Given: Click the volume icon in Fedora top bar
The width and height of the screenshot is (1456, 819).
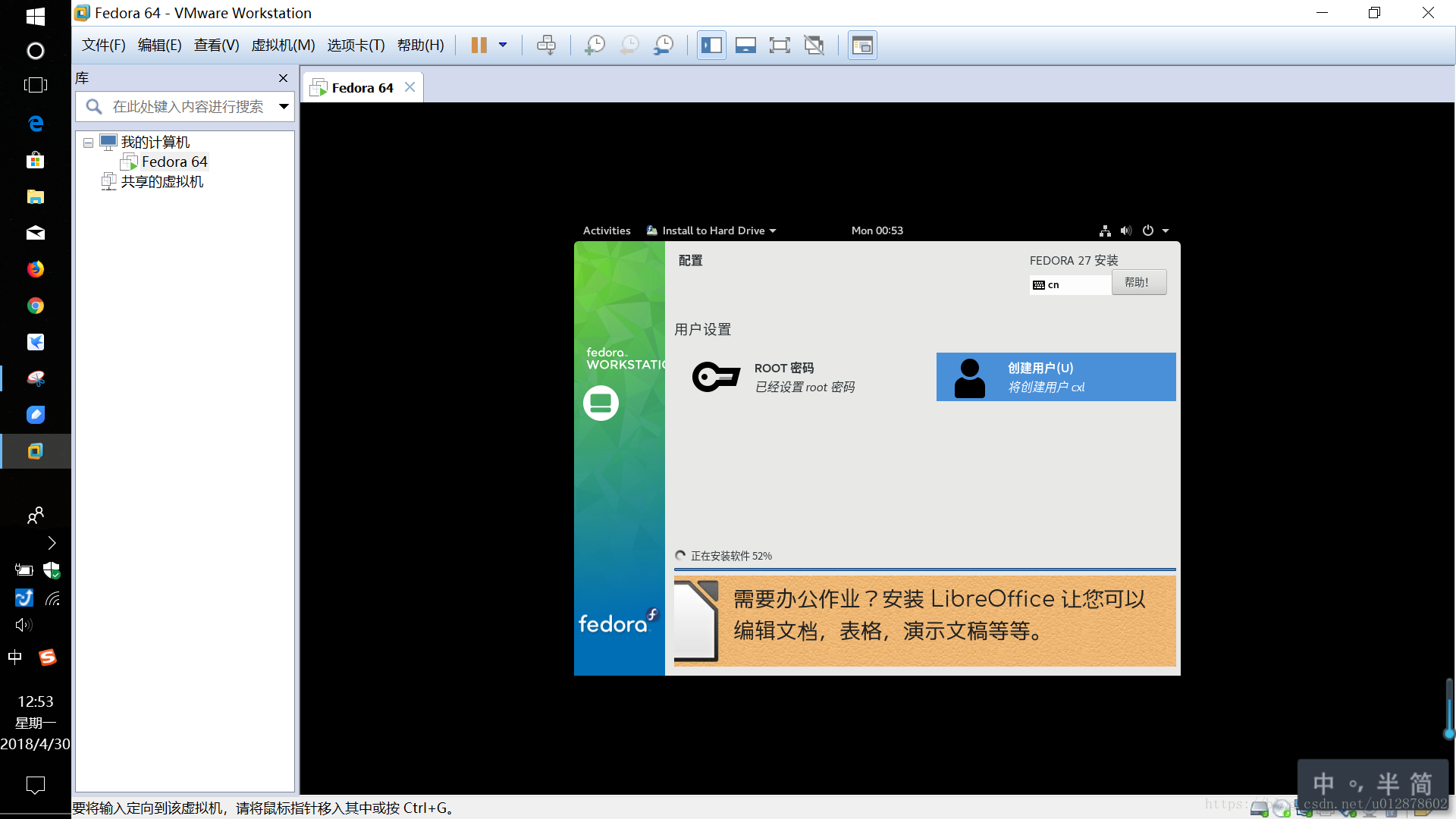Looking at the screenshot, I should [1126, 231].
